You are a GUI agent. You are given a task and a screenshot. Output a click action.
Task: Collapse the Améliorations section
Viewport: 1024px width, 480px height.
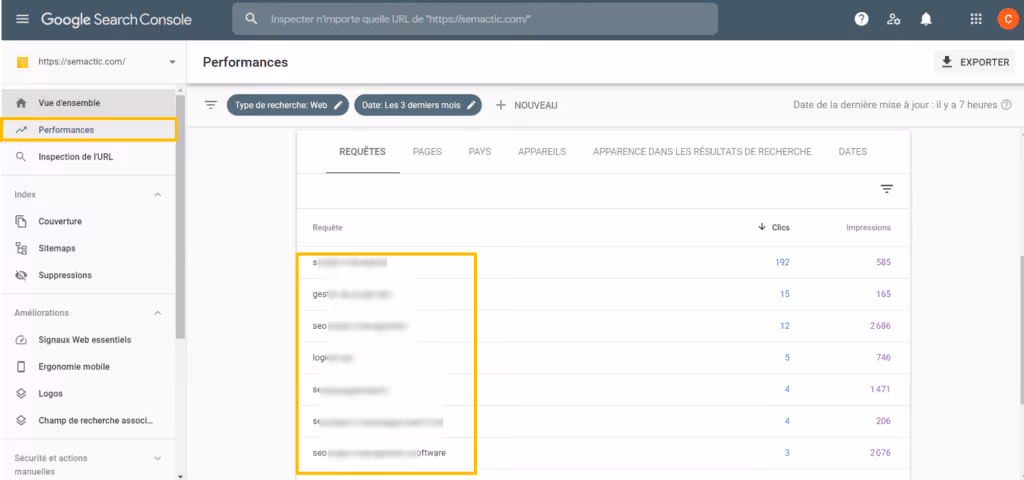coord(157,313)
